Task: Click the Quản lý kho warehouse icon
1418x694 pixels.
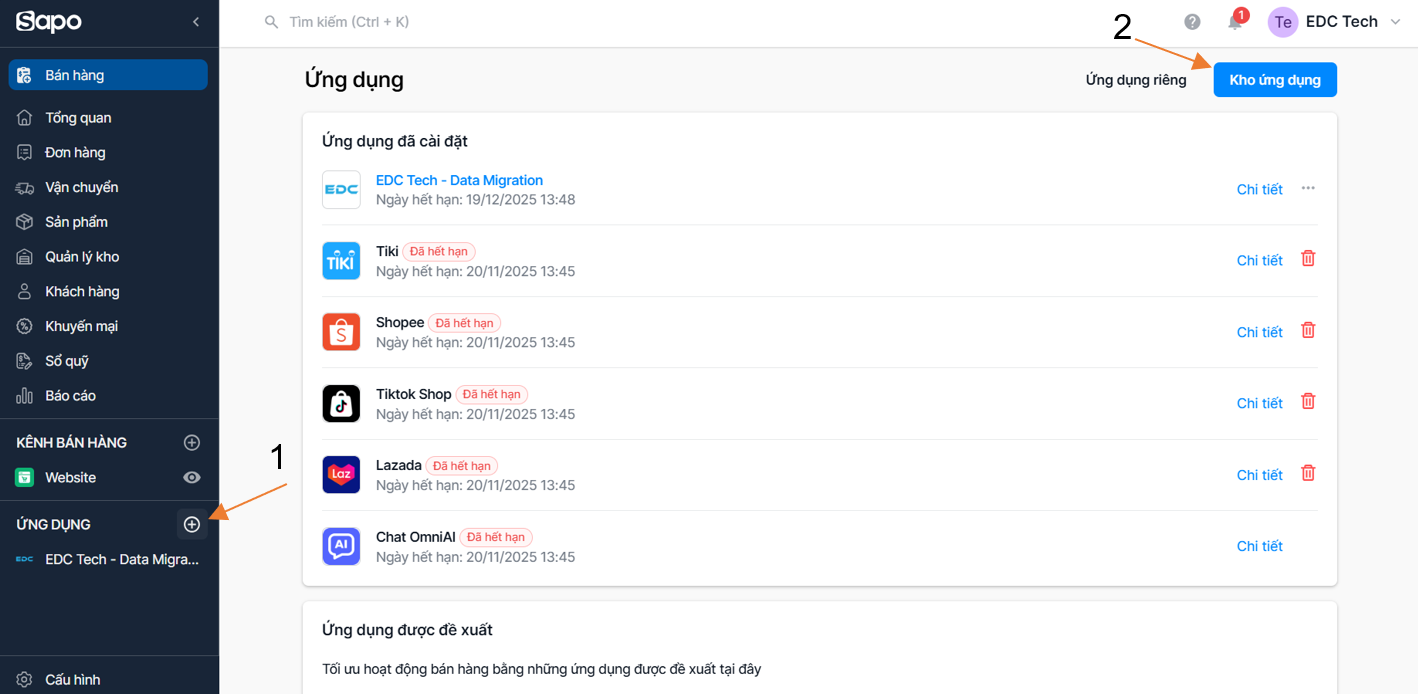Action: click(25, 257)
